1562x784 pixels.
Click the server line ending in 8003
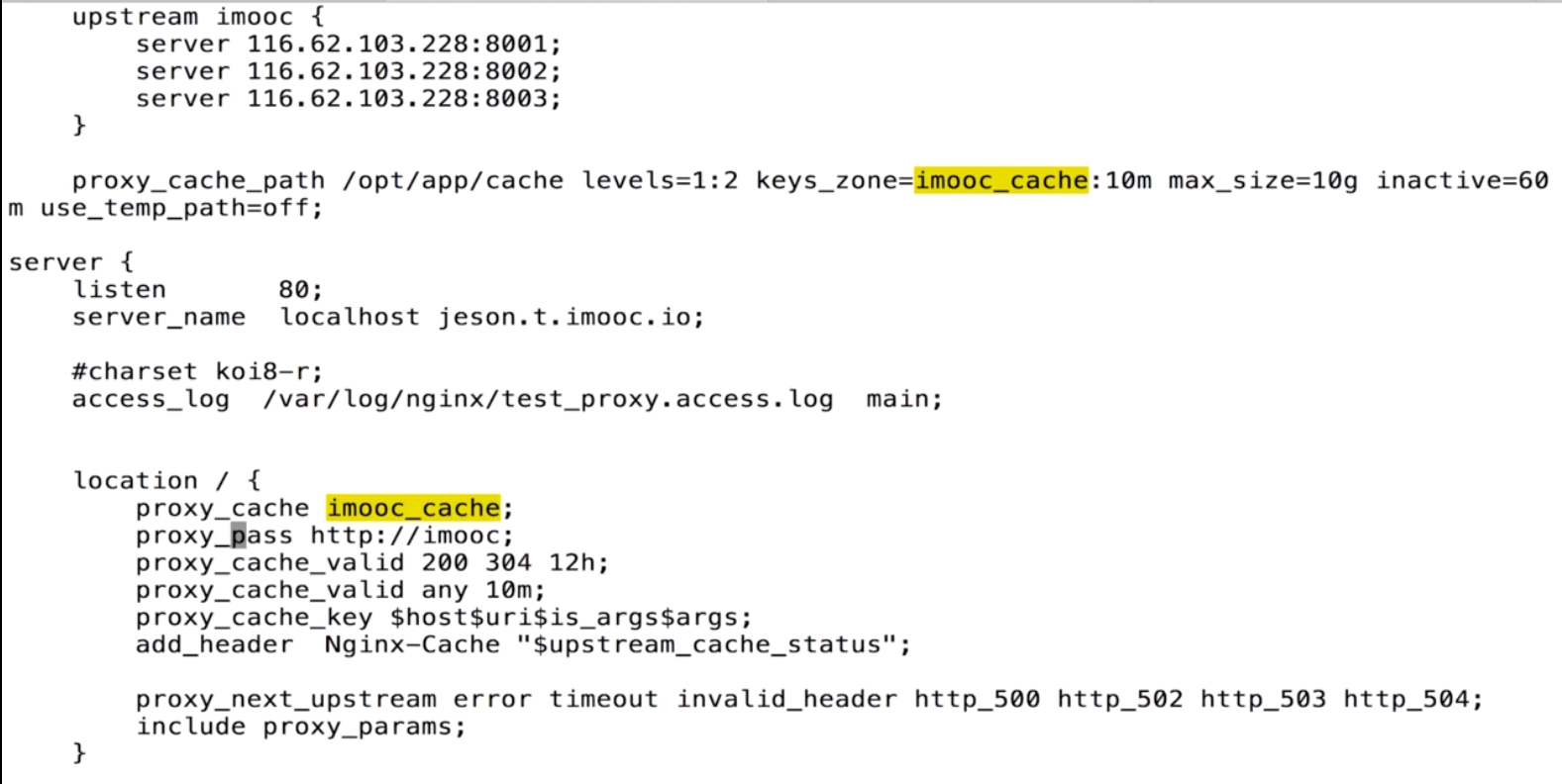[x=348, y=99]
